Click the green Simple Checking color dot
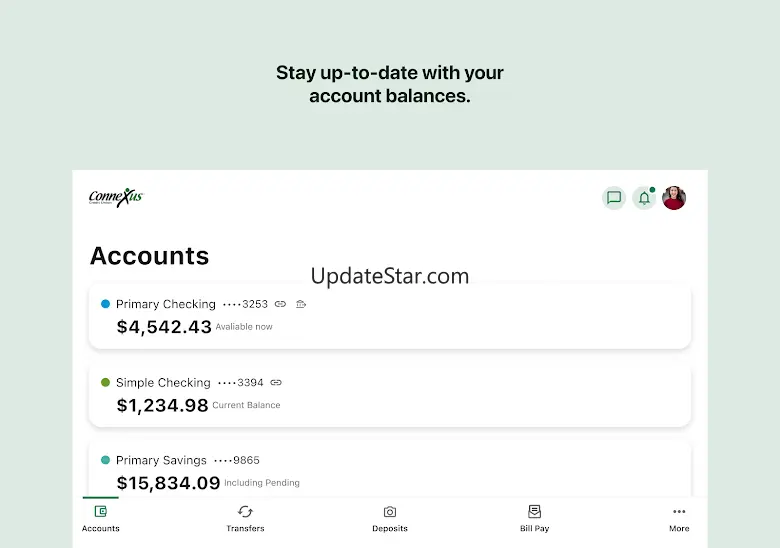 pos(106,382)
